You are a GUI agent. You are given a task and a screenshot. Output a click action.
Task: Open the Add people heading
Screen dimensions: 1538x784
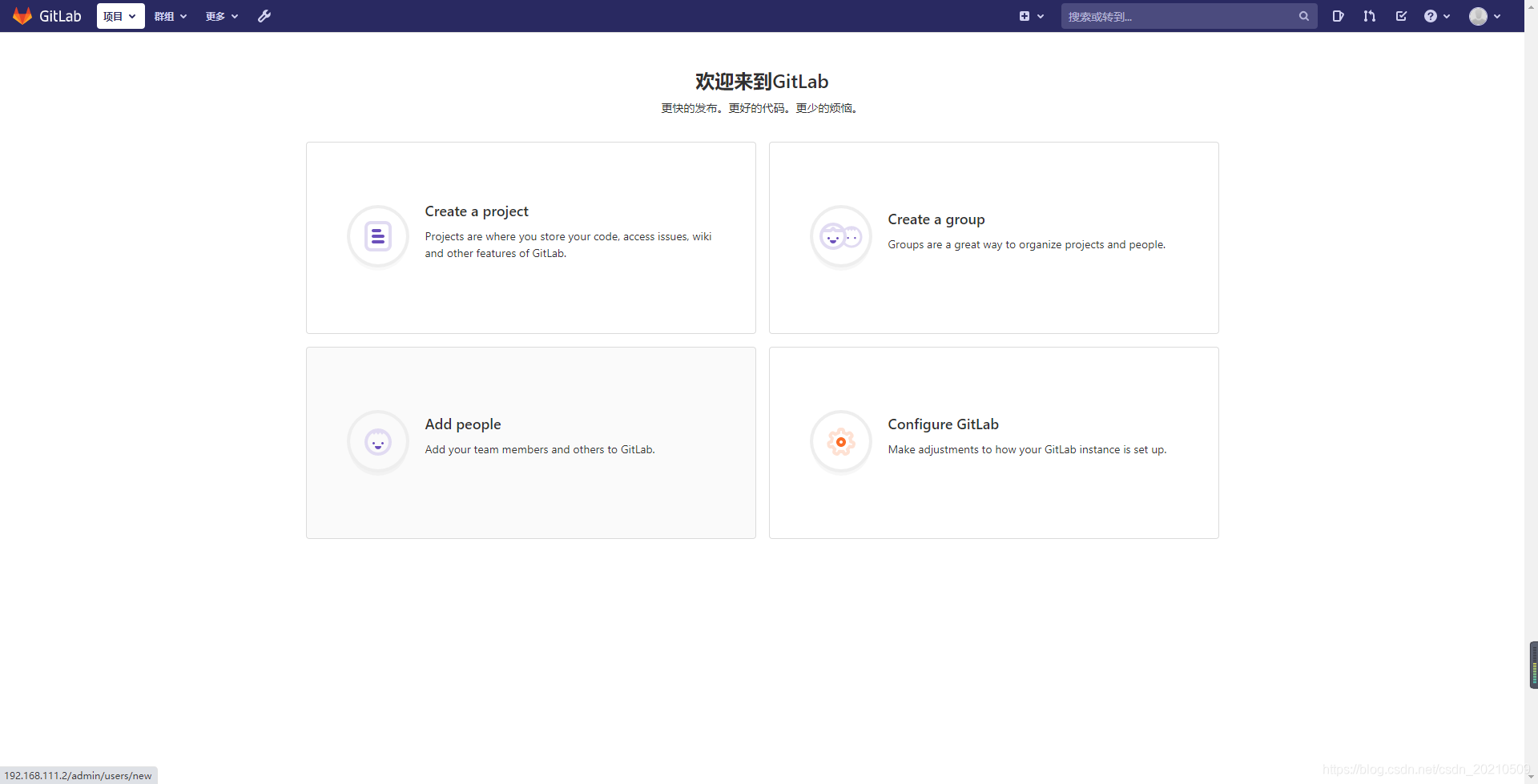click(463, 424)
